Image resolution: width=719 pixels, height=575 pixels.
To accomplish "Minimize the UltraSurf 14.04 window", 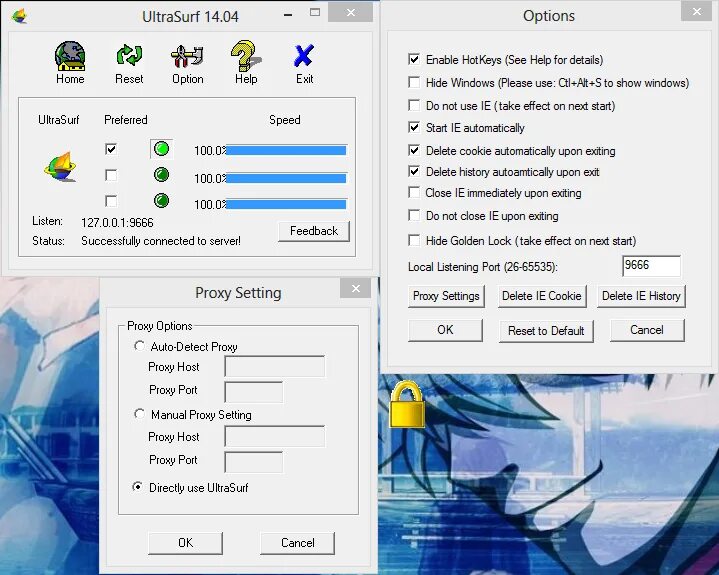I will [x=288, y=15].
